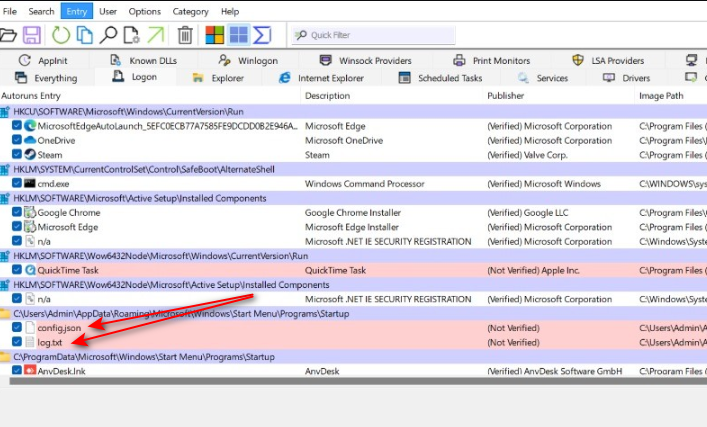This screenshot has height=427, width=707.
Task: Click the Delete trash can icon
Action: pyautogui.click(x=185, y=35)
